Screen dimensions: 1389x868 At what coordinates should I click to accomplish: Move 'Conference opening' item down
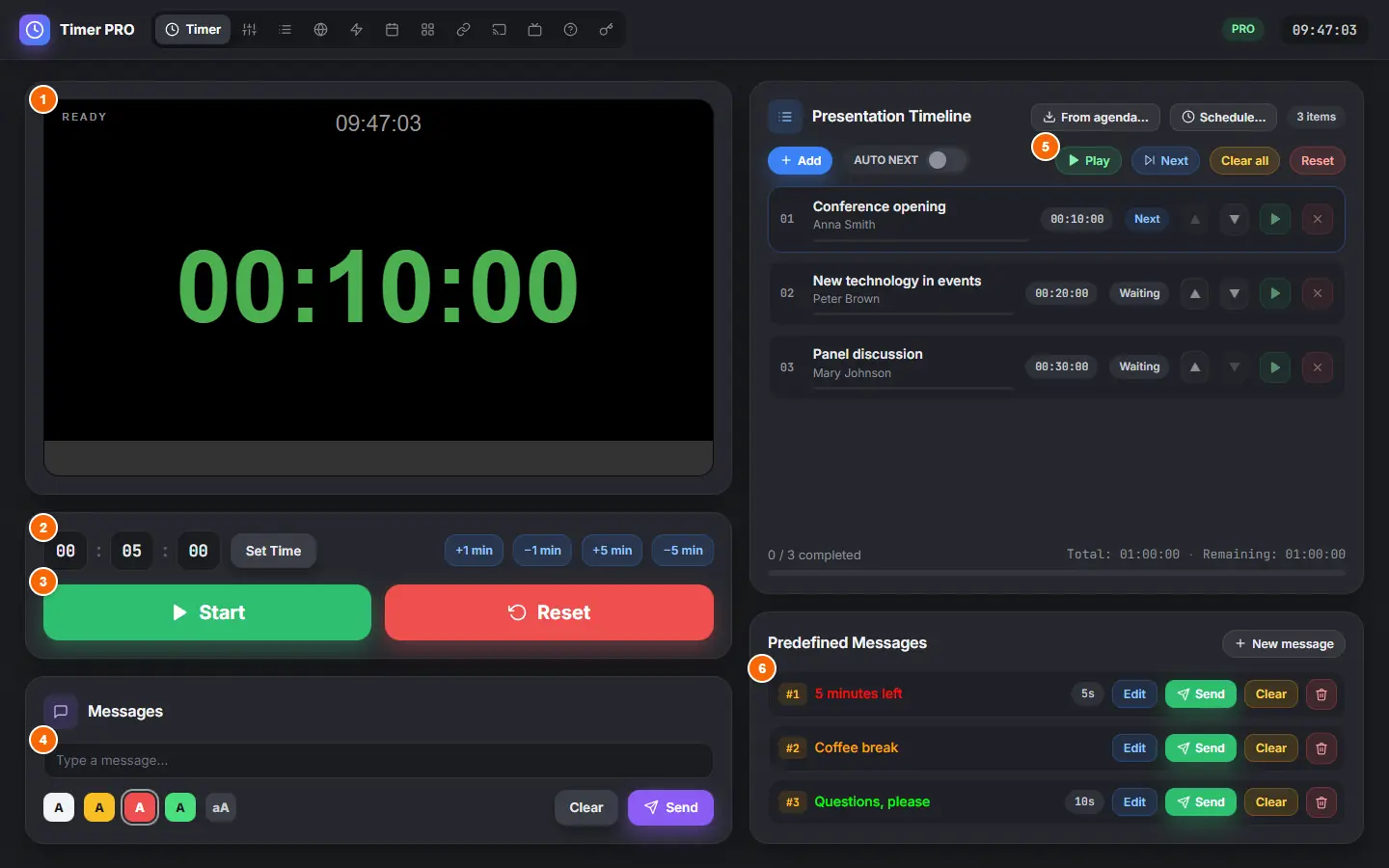pos(1235,219)
